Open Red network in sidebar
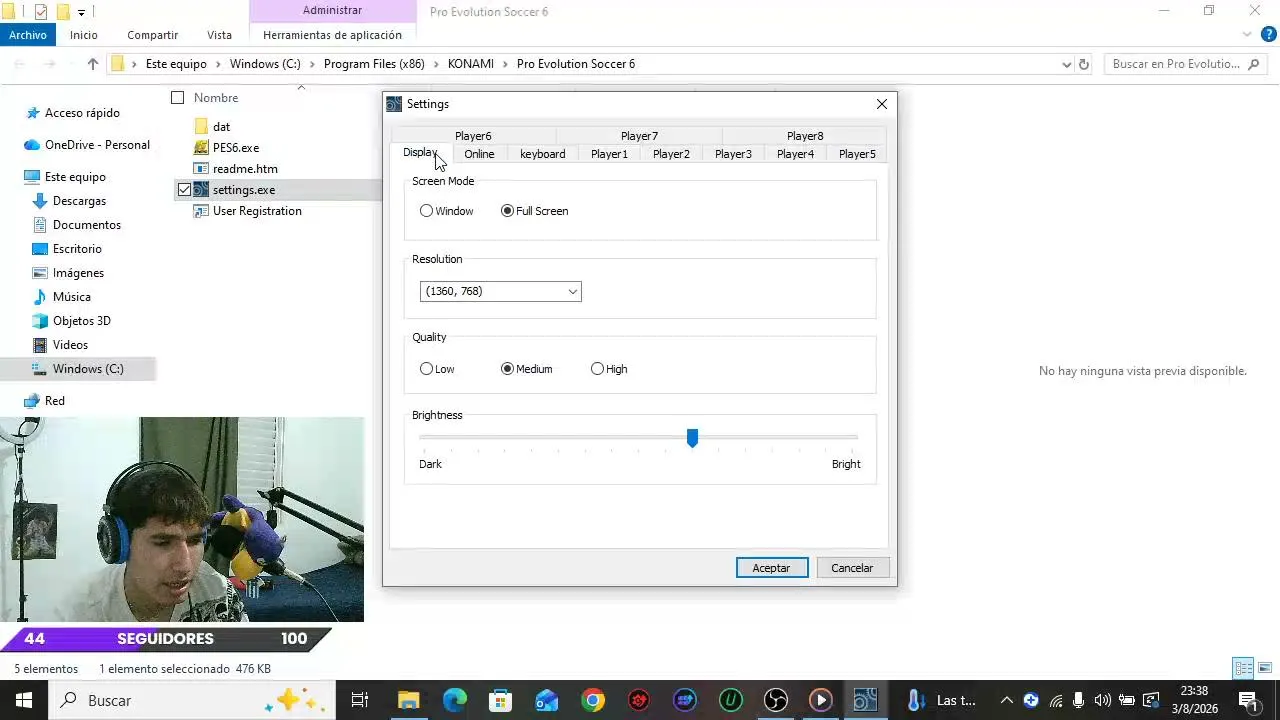The width and height of the screenshot is (1280, 720). 55,401
